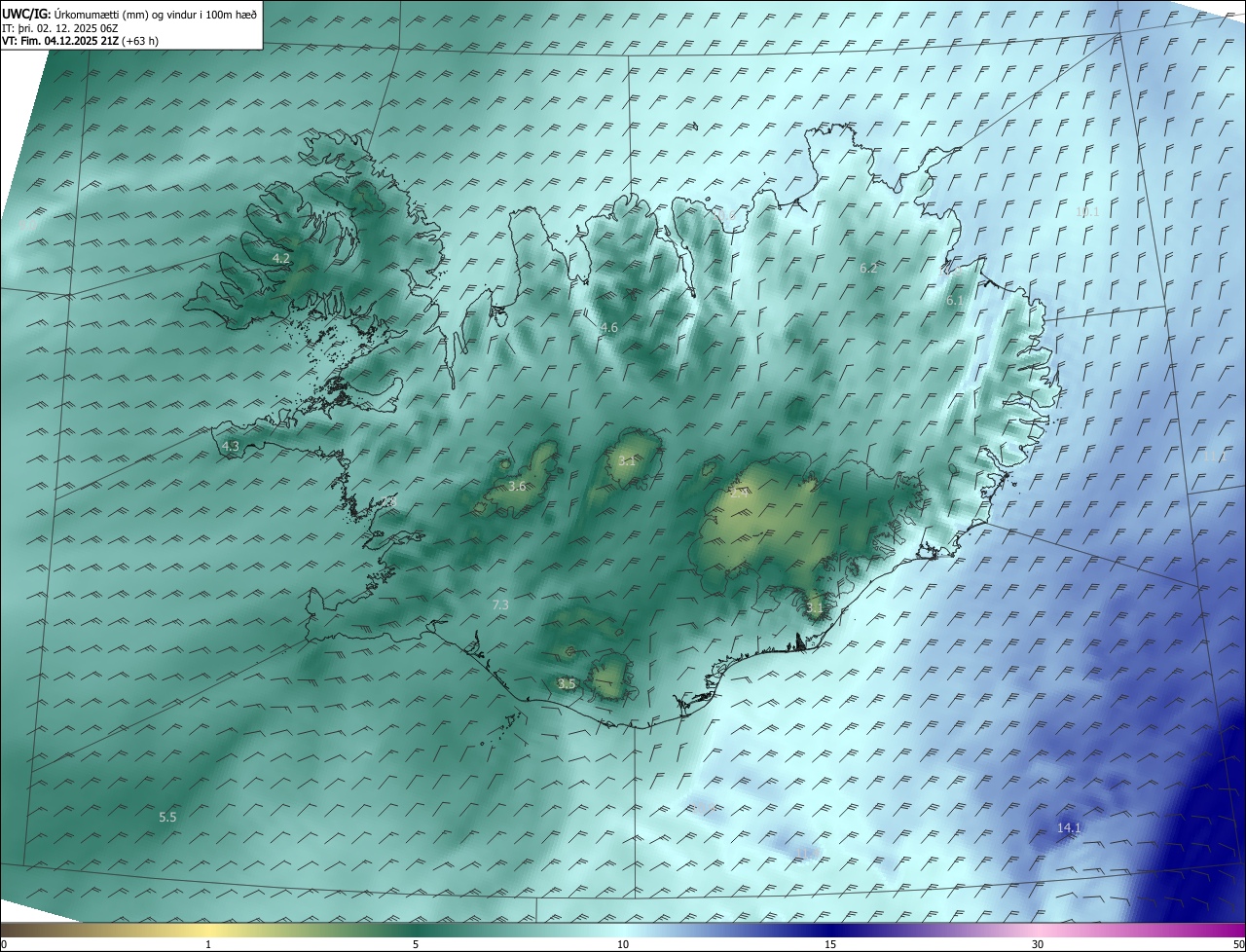This screenshot has width=1246, height=952.
Task: Click the colour scale tick label "50"
Action: coord(1238,944)
